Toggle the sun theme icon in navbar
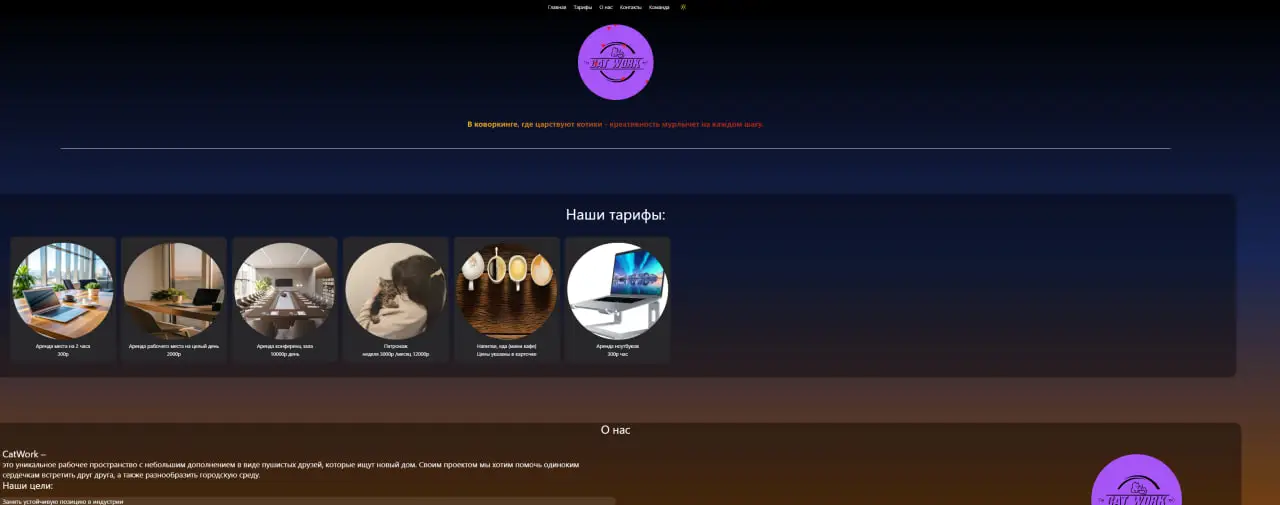The width and height of the screenshot is (1280, 505). coord(683,7)
